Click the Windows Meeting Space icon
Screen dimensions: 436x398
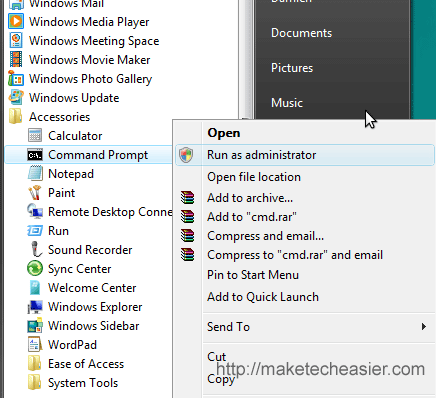coord(16,40)
